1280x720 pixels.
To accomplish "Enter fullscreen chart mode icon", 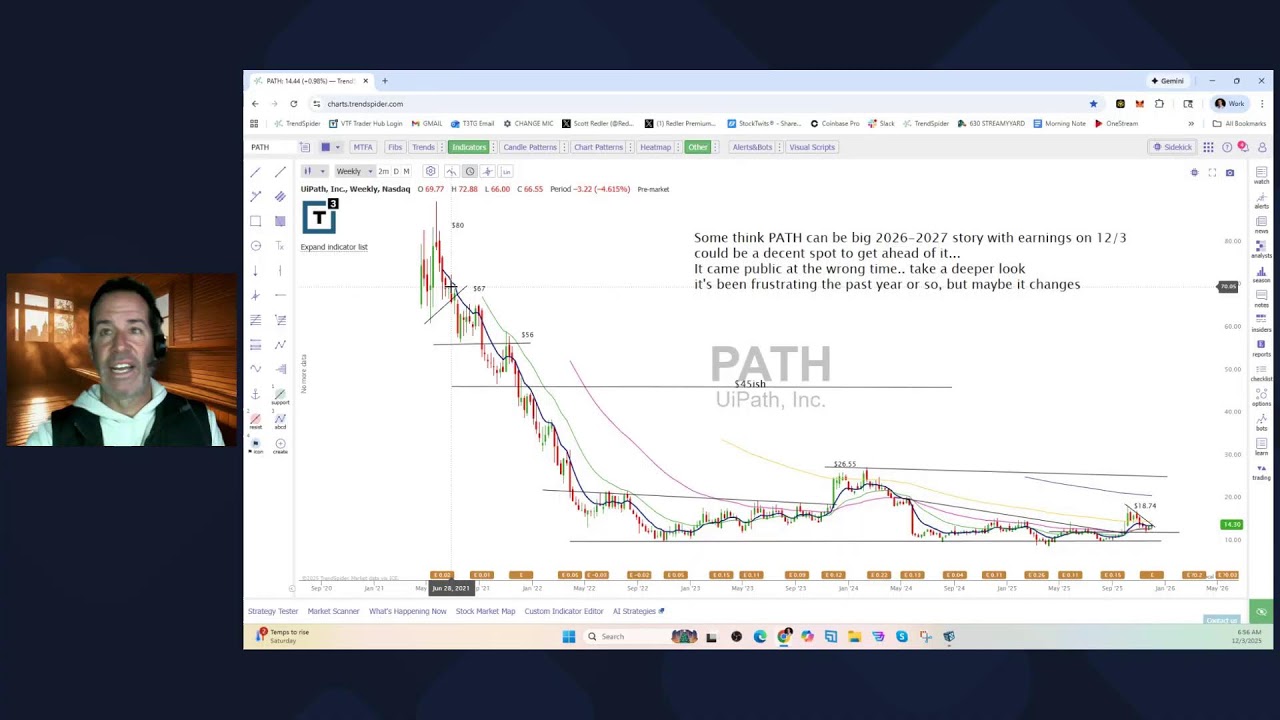I will click(1212, 173).
